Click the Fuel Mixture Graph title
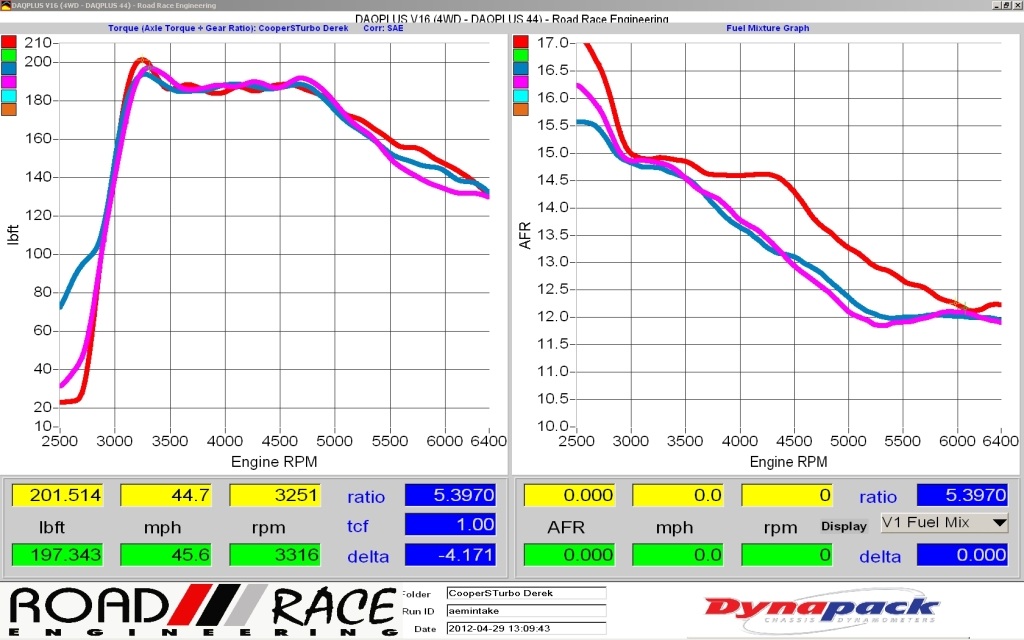This screenshot has width=1024, height=640. click(x=767, y=28)
